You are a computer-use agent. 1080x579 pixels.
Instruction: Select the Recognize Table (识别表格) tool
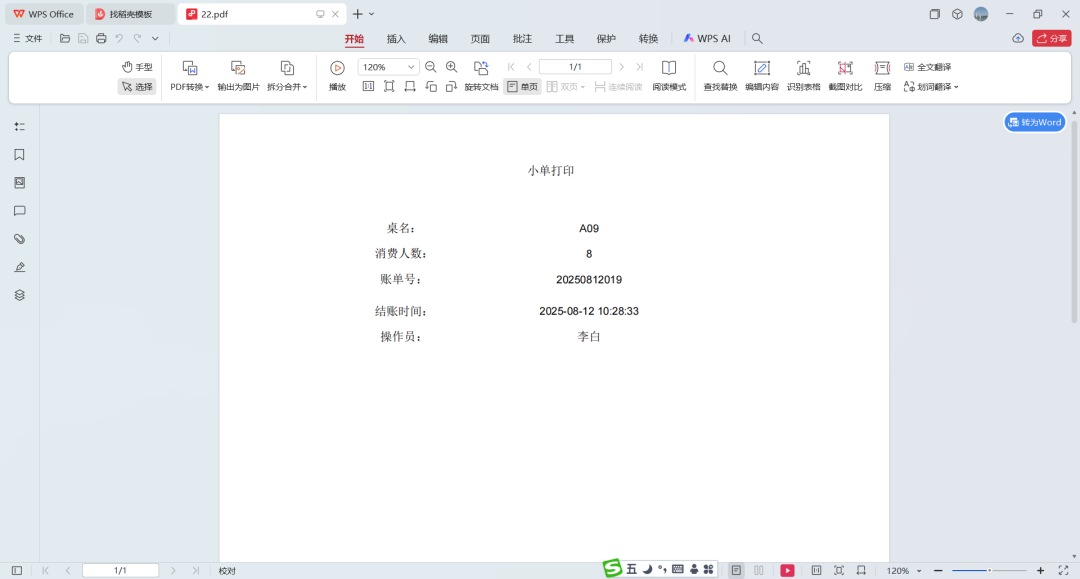click(803, 75)
